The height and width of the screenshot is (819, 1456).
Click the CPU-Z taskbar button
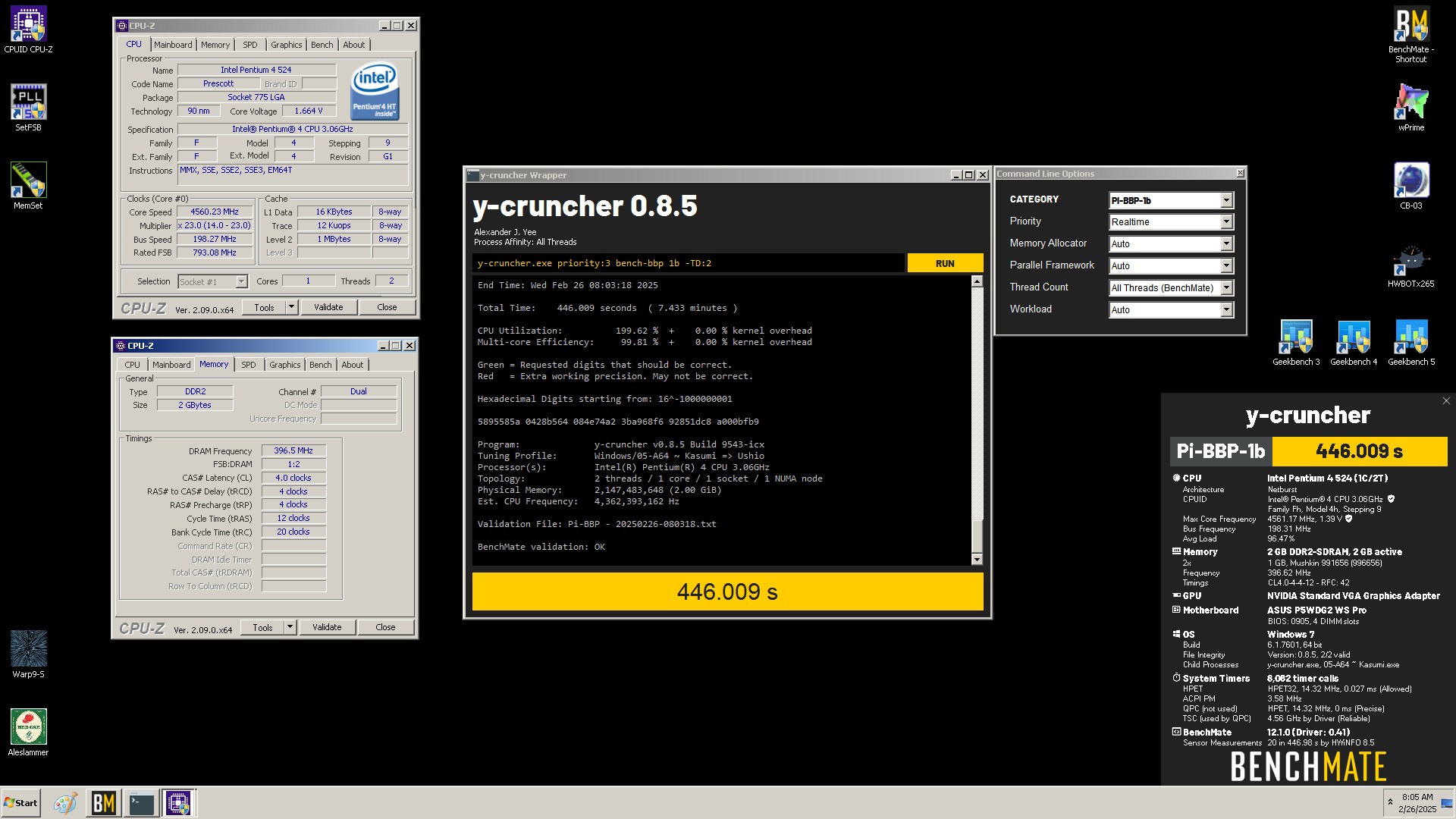point(178,803)
